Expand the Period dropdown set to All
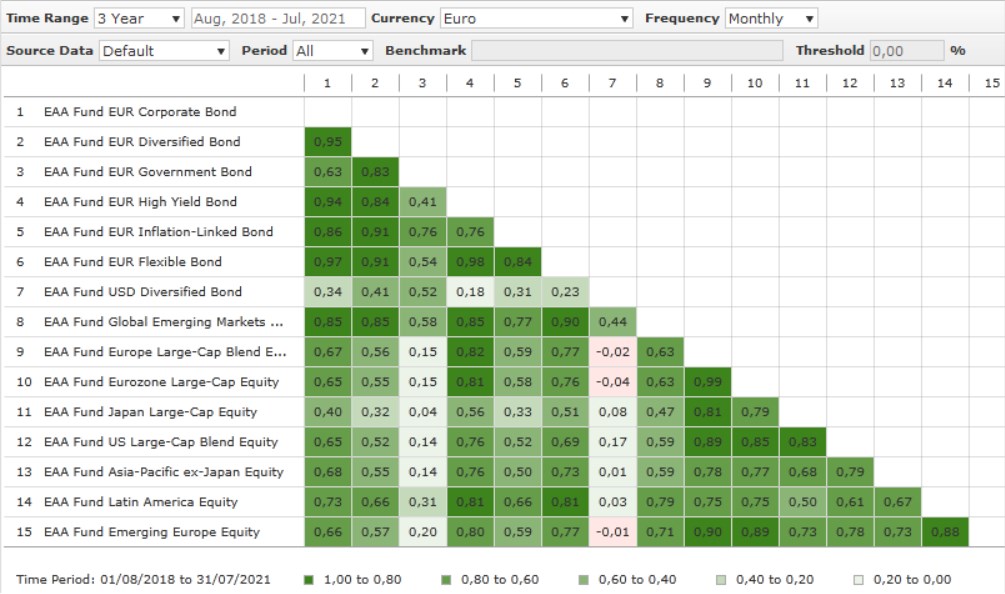 (x=332, y=50)
